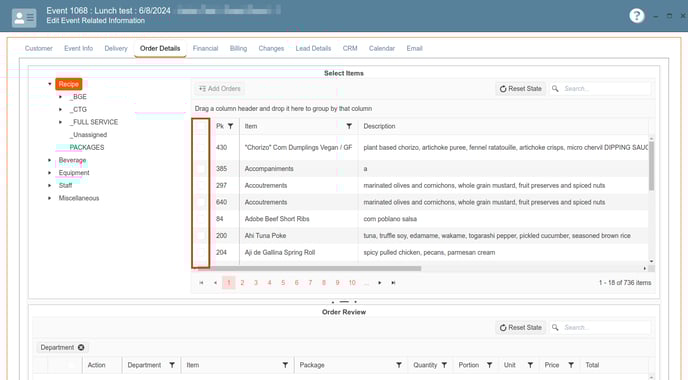Expand the _CTG tree node
This screenshot has height=380, width=688.
61,109
